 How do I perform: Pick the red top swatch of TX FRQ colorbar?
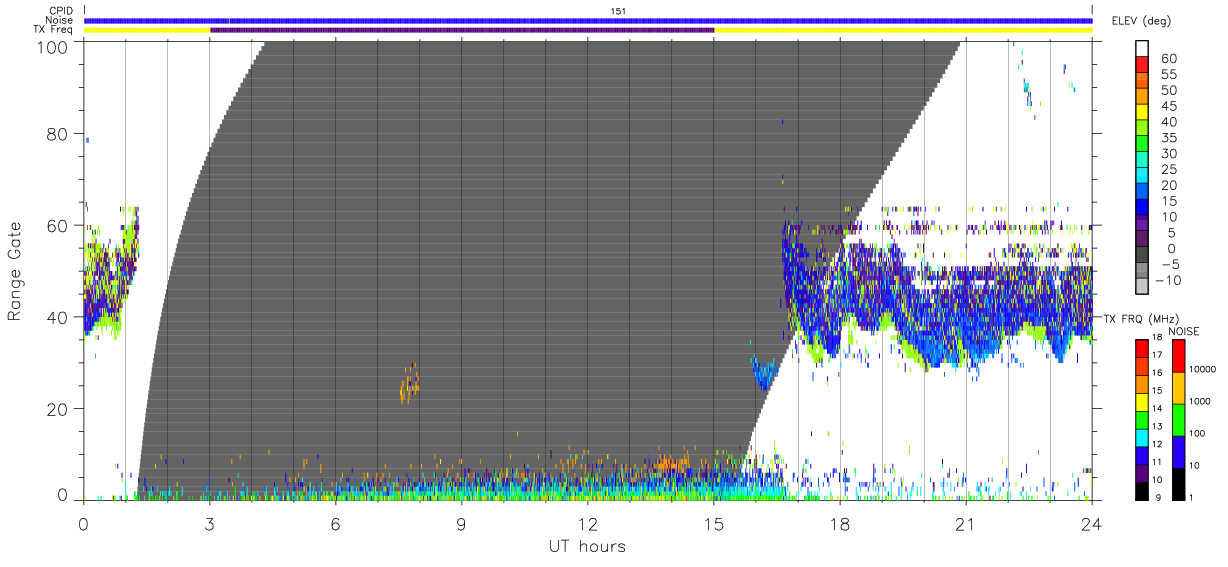click(x=1141, y=349)
